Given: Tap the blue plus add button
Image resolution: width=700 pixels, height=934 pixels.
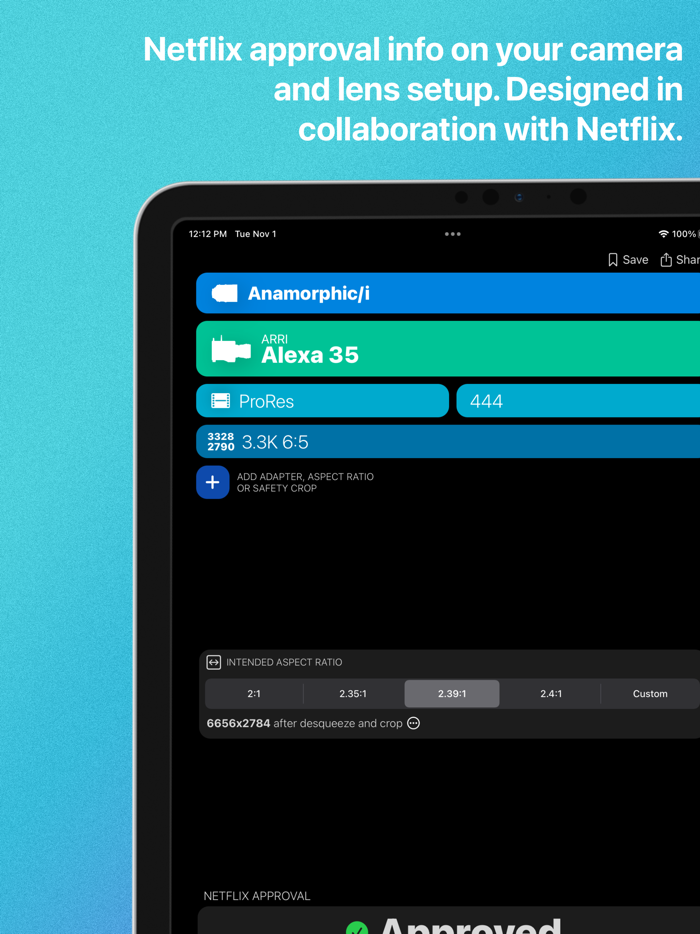Looking at the screenshot, I should click(213, 482).
